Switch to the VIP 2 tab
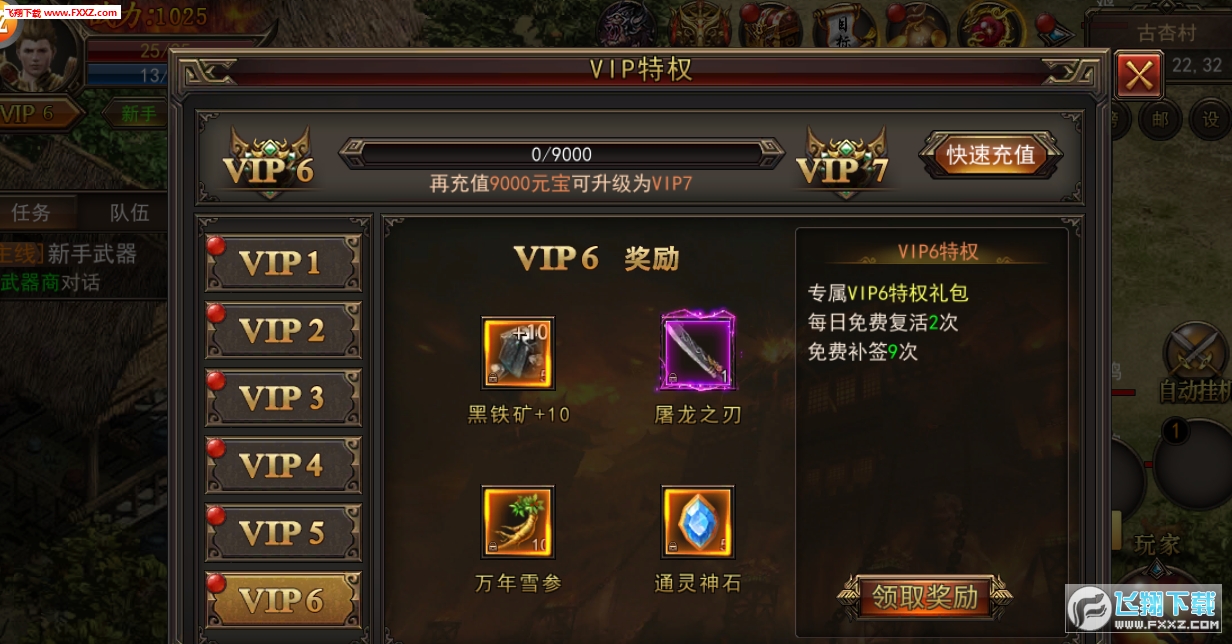This screenshot has width=1232, height=644. click(x=283, y=331)
